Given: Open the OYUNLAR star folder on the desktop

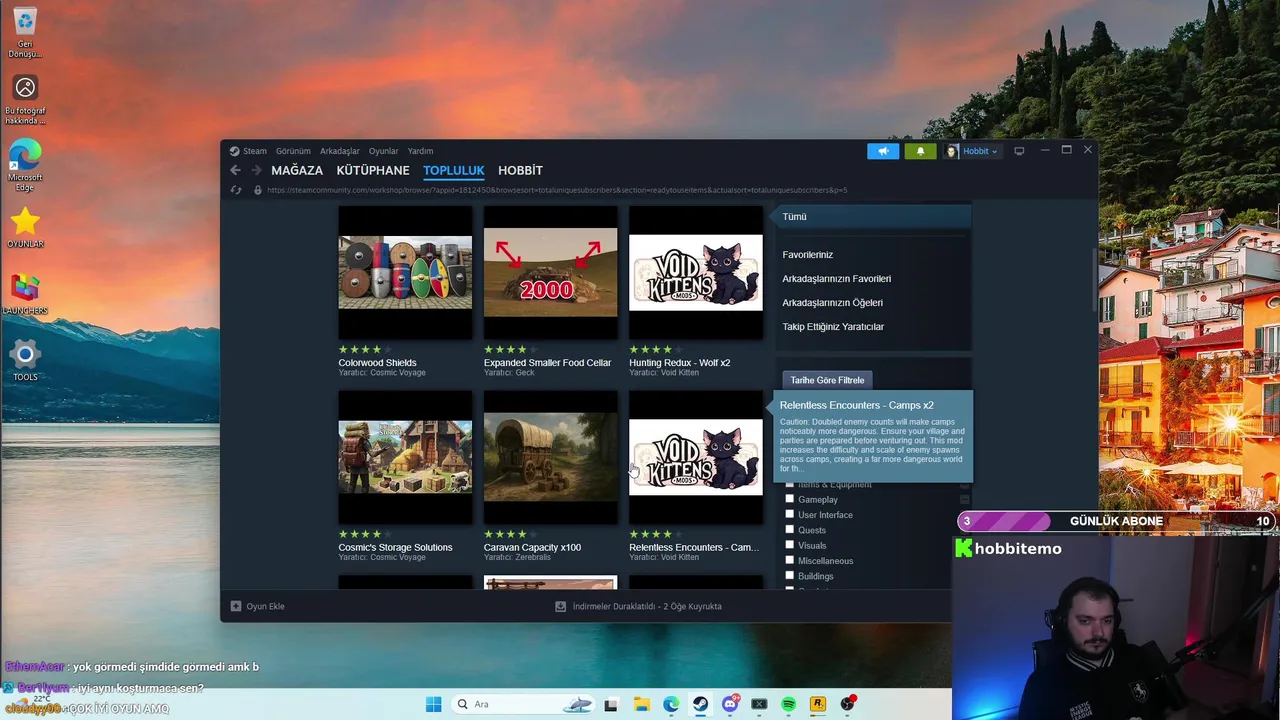Looking at the screenshot, I should [x=25, y=228].
